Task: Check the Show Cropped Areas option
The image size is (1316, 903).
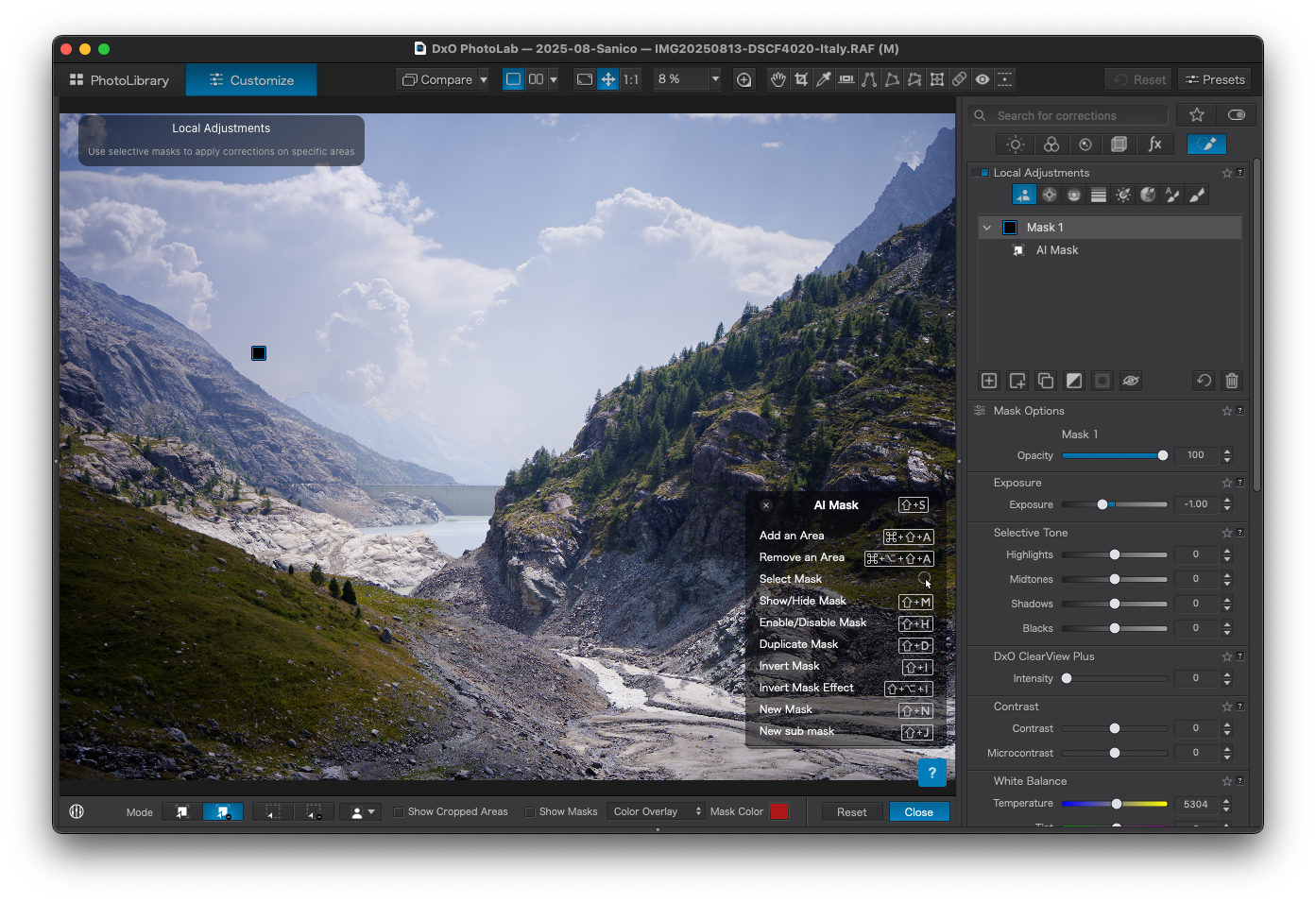Action: tap(399, 812)
